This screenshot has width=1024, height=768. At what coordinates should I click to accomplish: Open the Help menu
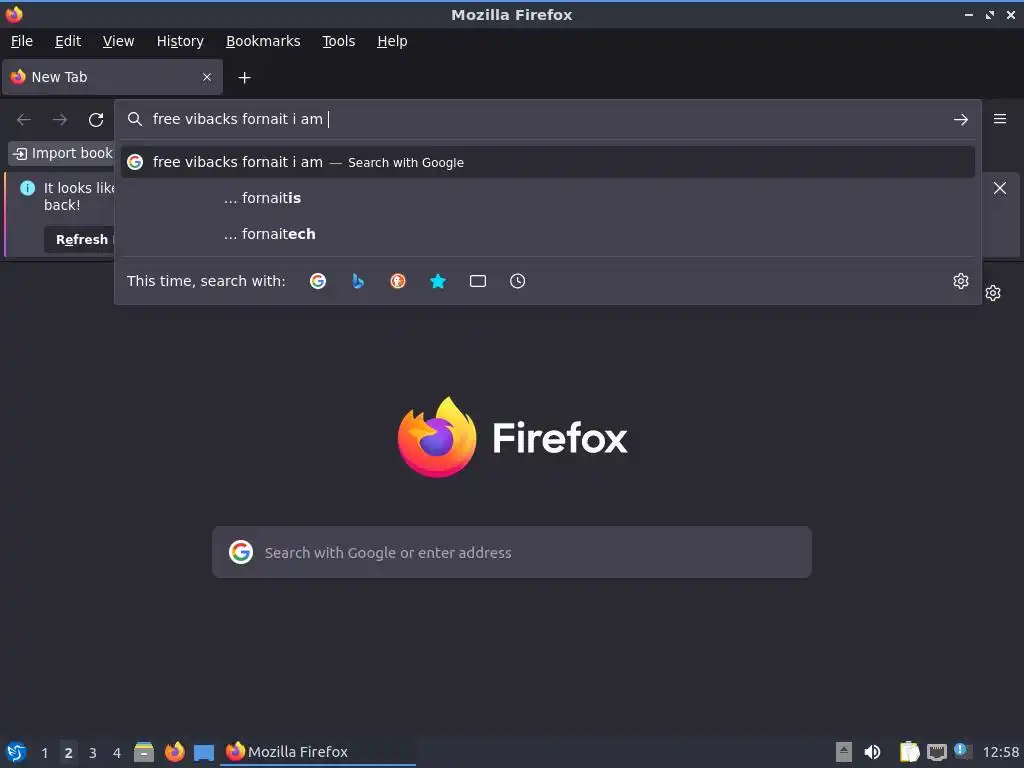(392, 41)
